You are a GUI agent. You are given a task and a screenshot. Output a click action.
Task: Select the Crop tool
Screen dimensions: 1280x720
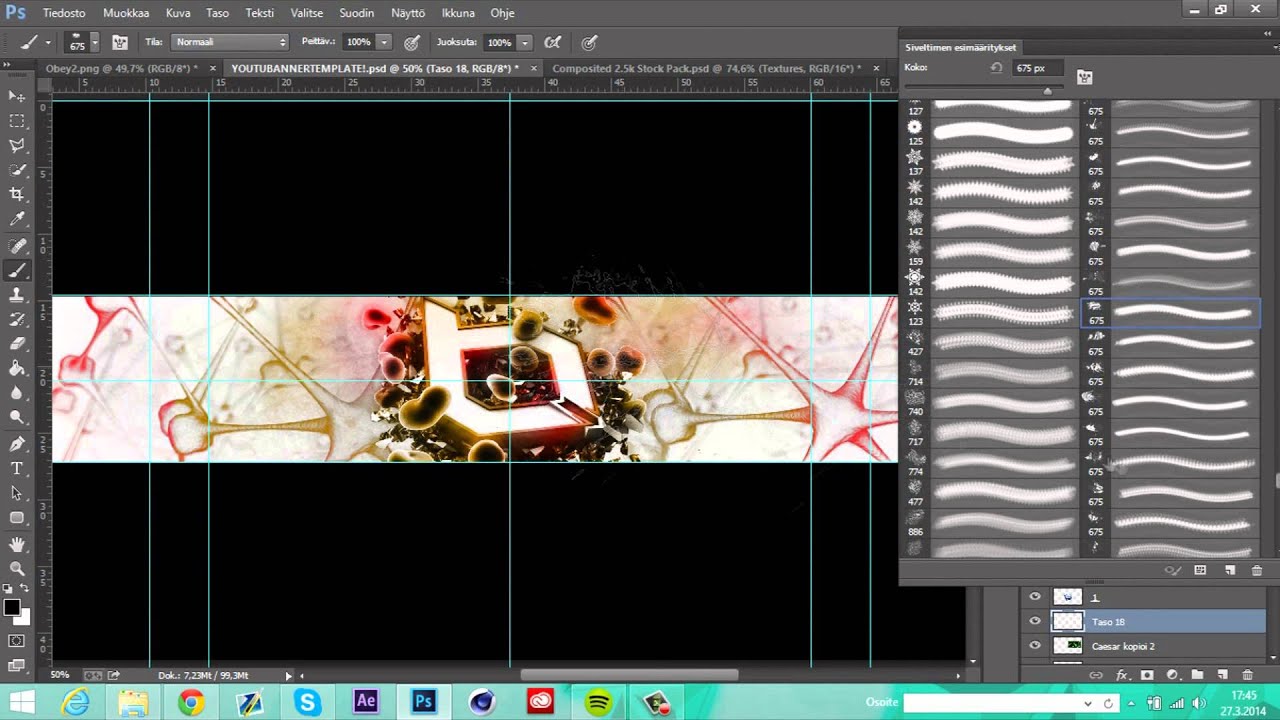(x=17, y=194)
